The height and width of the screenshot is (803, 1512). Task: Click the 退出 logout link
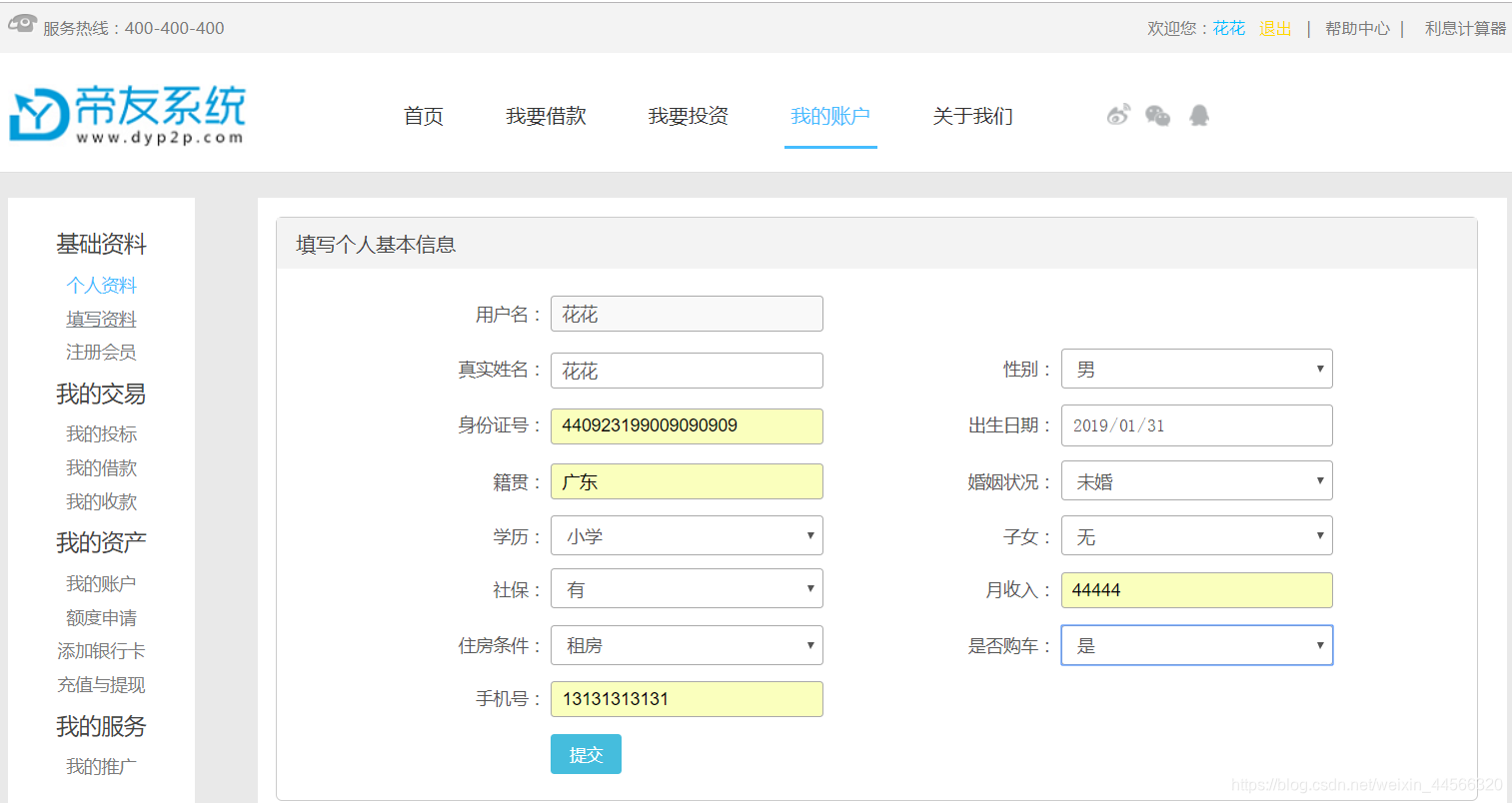(1275, 28)
